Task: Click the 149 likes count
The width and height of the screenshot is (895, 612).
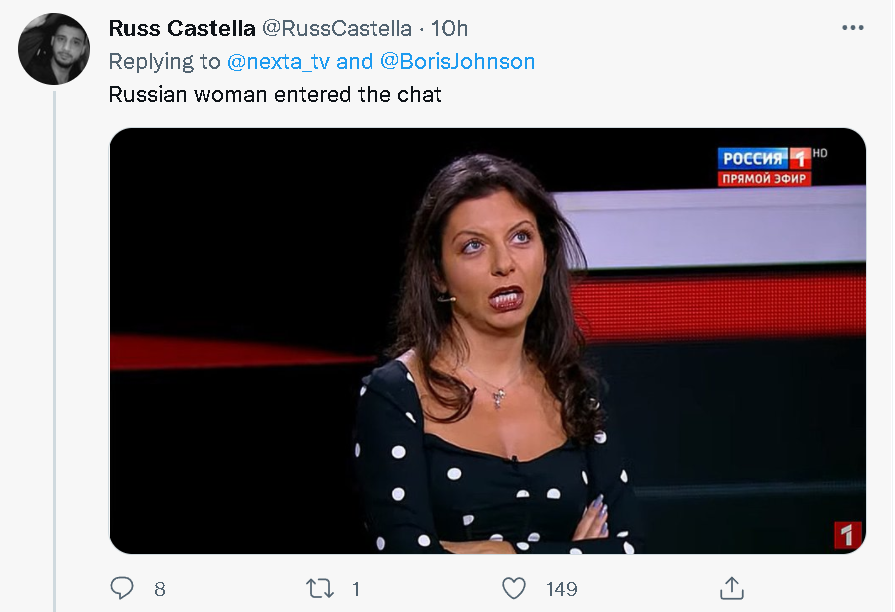Action: (561, 589)
